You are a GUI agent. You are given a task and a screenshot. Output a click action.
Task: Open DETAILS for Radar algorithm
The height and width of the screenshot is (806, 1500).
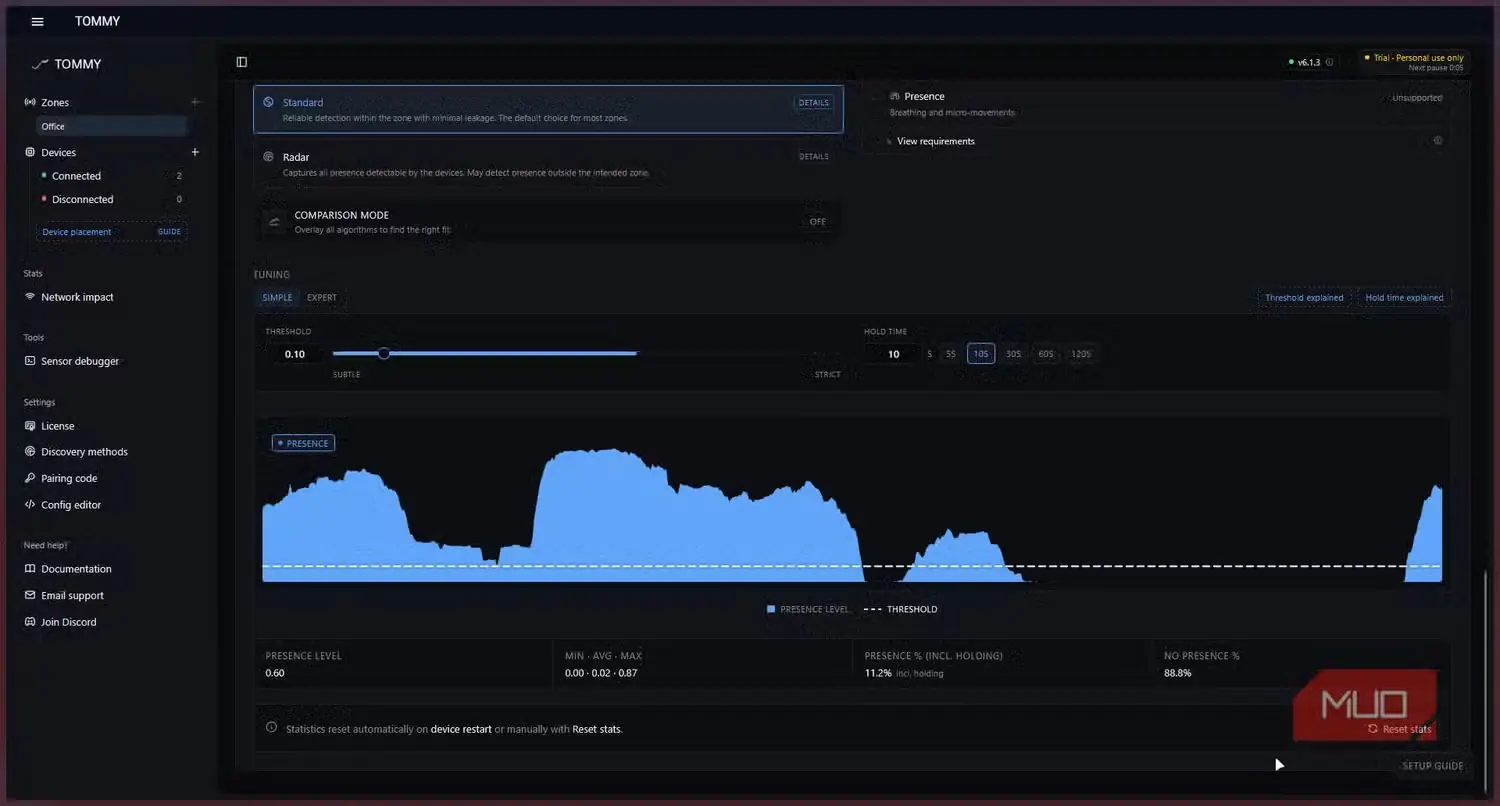click(x=814, y=156)
